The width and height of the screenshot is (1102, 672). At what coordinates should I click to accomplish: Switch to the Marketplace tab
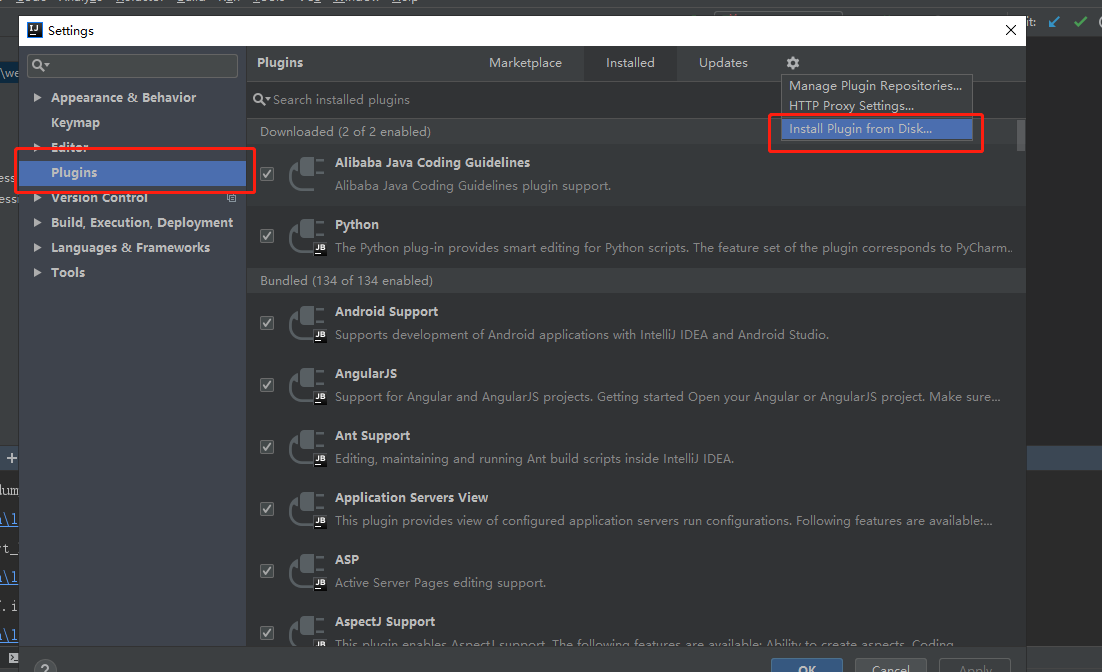525,63
